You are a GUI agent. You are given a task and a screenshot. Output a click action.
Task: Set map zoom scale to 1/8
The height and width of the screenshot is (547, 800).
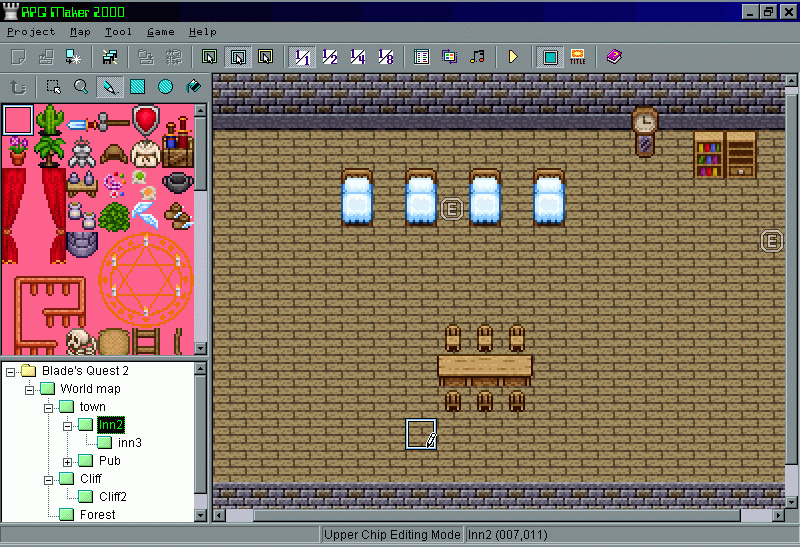pyautogui.click(x=386, y=57)
